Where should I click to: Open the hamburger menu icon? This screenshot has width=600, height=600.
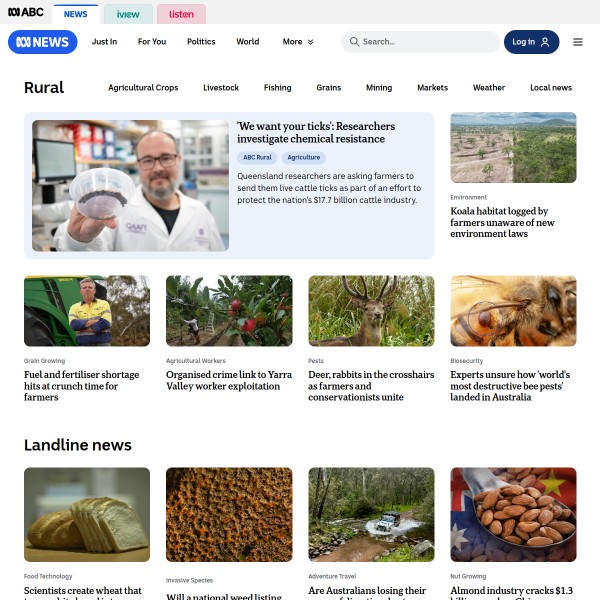tap(577, 42)
